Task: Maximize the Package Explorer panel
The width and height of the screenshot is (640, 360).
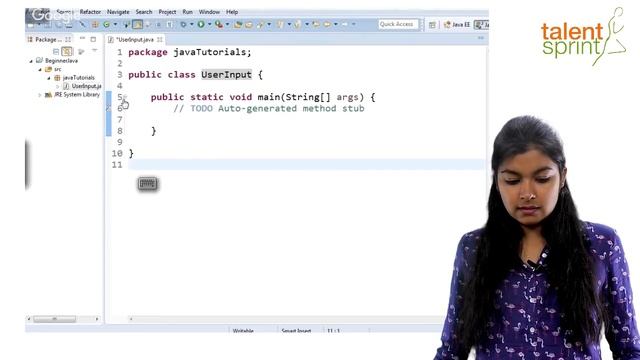Action: coord(93,39)
